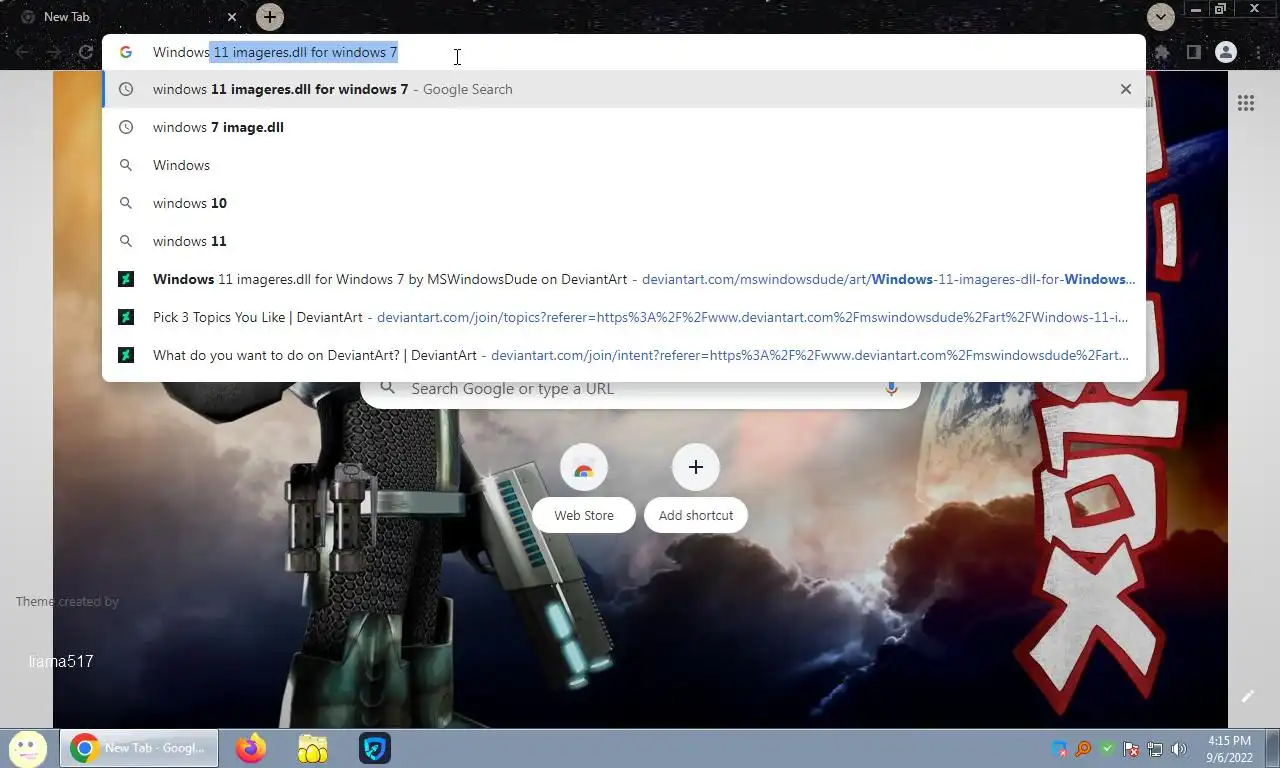This screenshot has width=1280, height=768.
Task: Open the Extensions puzzle icon
Action: tap(1162, 52)
